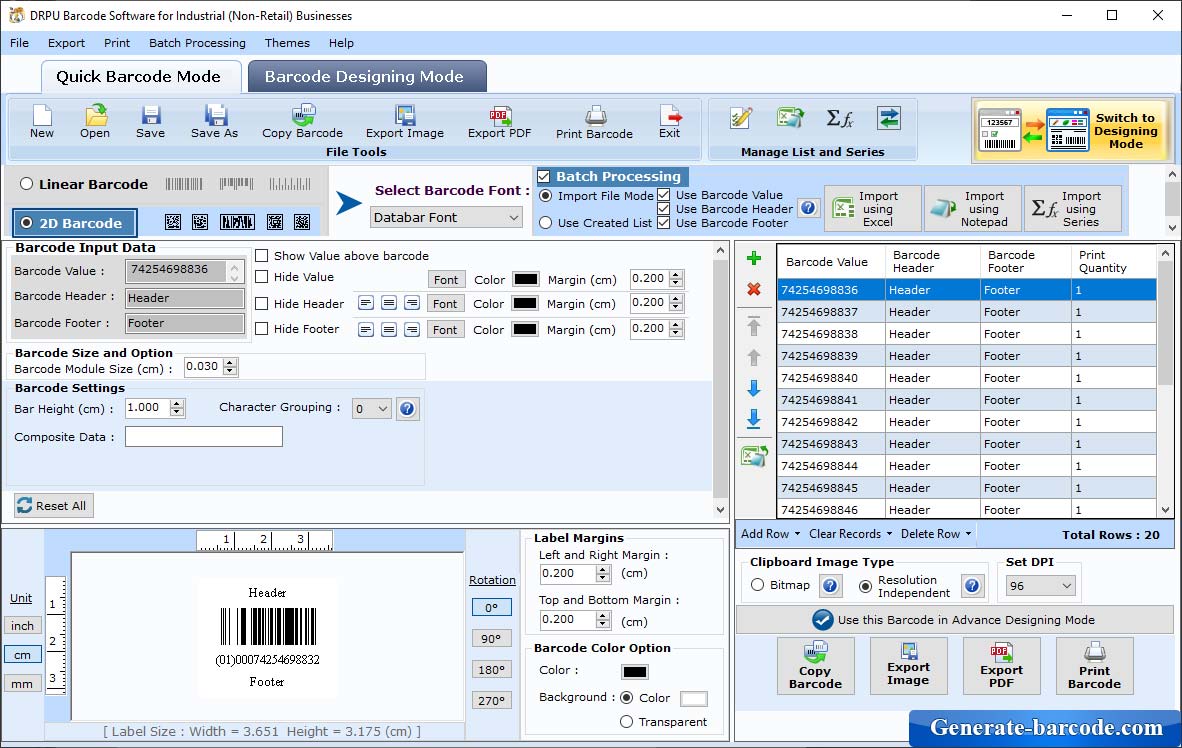Viewport: 1182px width, 748px height.
Task: Open the edit list pencil icon
Action: (741, 118)
